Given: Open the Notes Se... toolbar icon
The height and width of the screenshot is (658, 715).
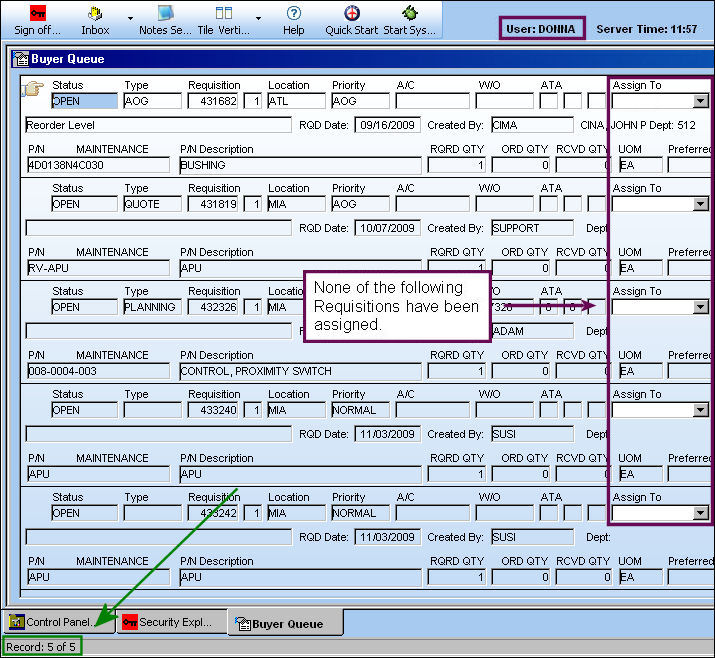Looking at the screenshot, I should click(165, 13).
